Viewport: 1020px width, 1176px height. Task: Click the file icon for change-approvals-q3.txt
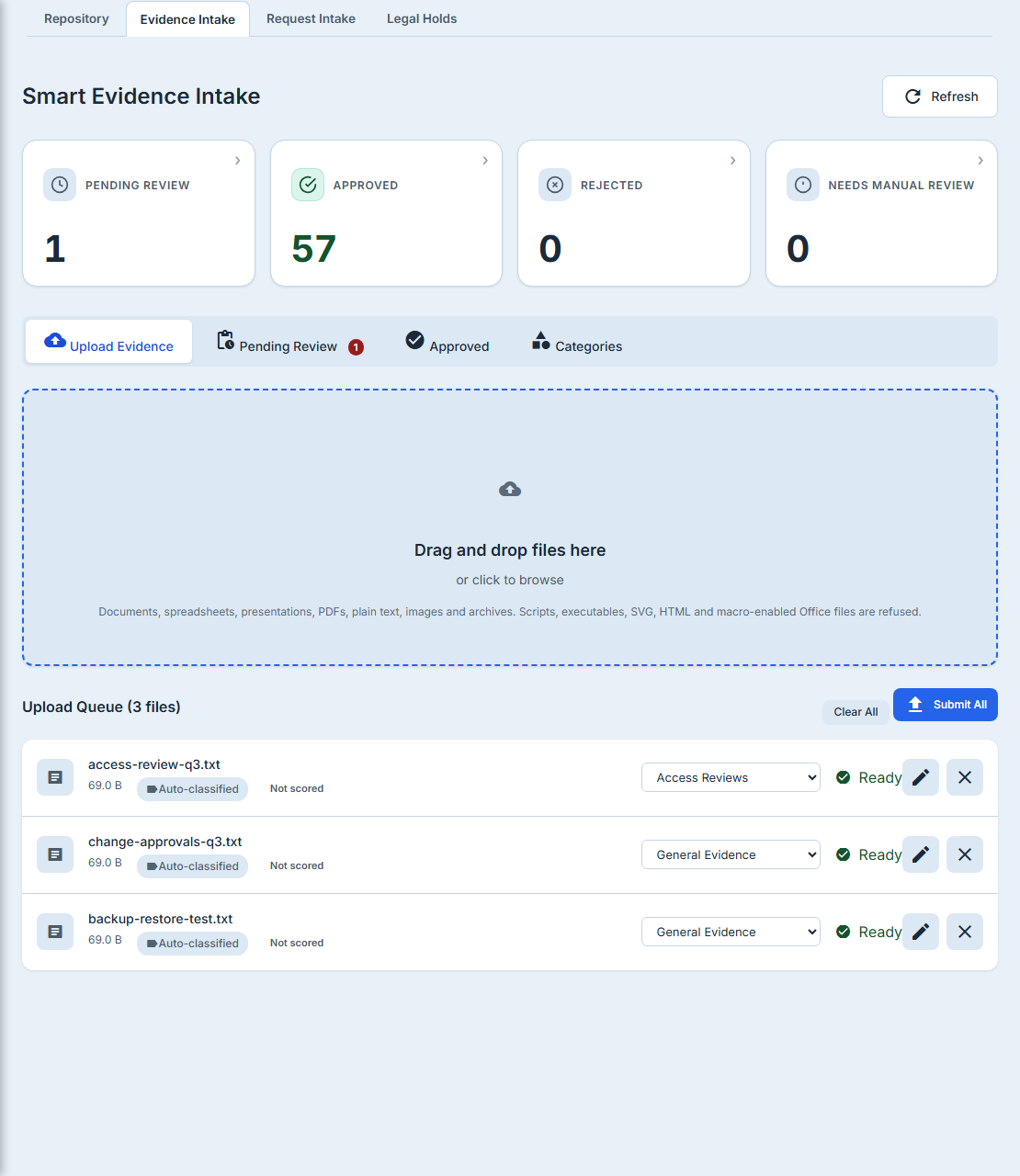coord(55,854)
